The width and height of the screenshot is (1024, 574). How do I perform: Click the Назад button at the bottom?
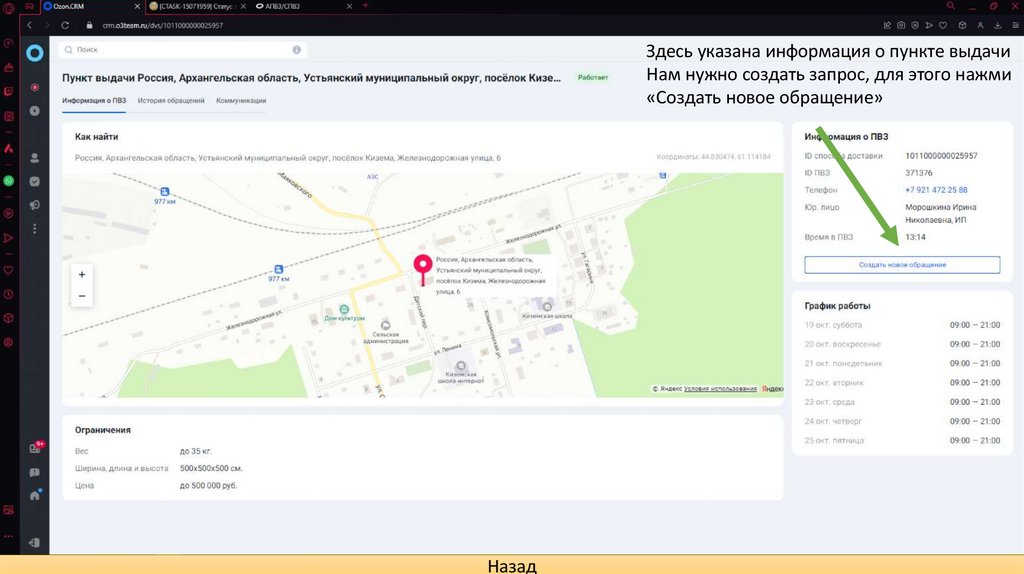[x=512, y=566]
